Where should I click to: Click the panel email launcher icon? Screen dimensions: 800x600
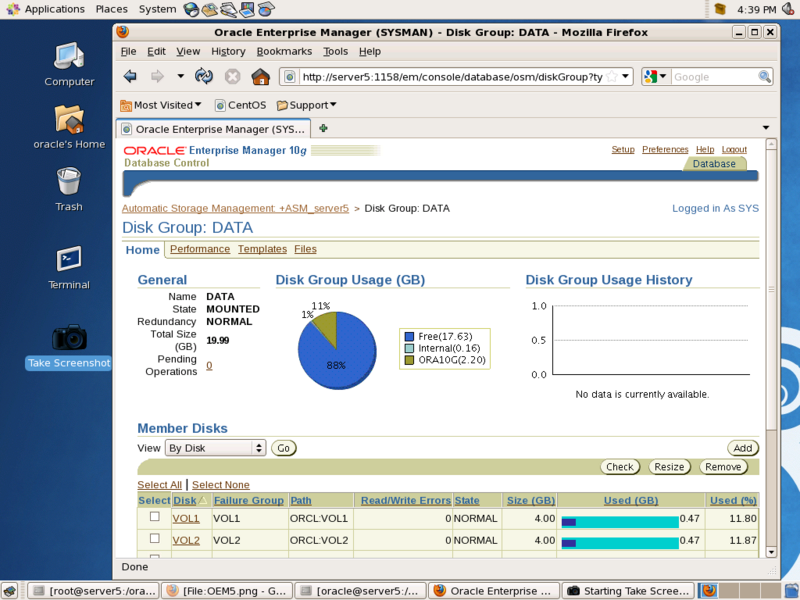[210, 9]
